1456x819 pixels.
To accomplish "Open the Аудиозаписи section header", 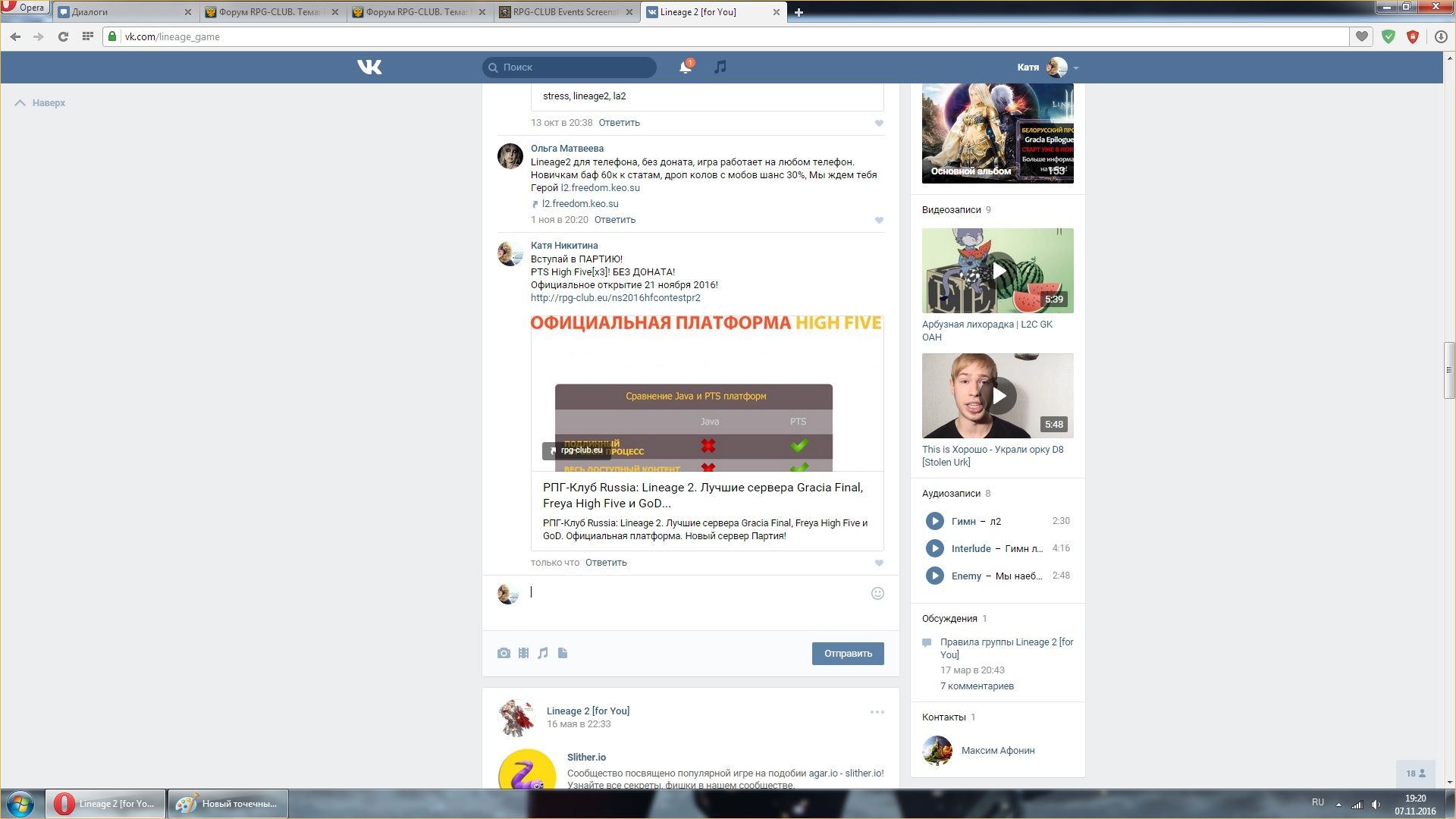I will 951,494.
